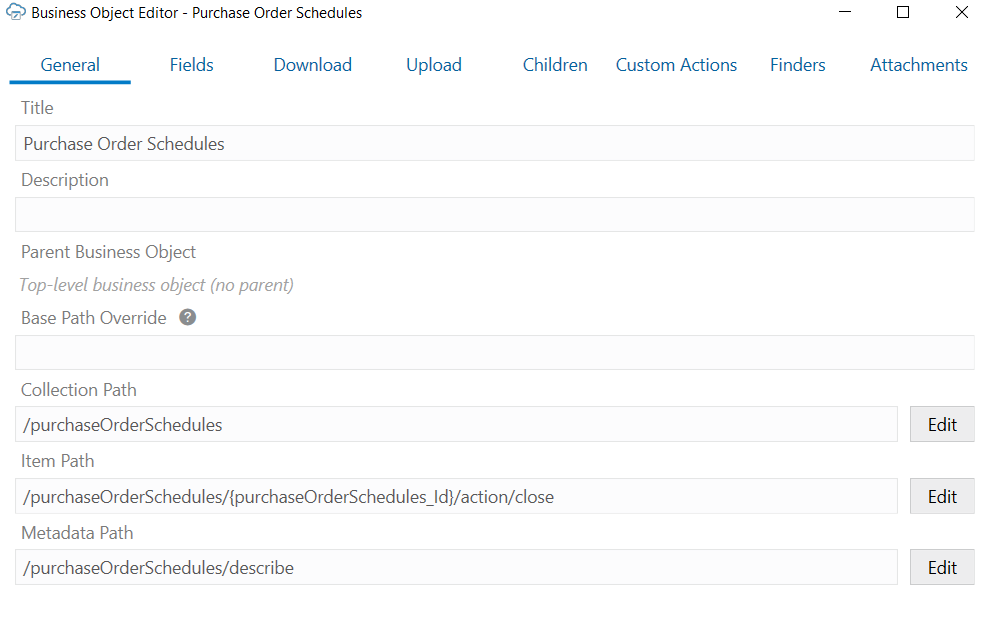
Task: Go to the Custom Actions tab
Action: 676,64
